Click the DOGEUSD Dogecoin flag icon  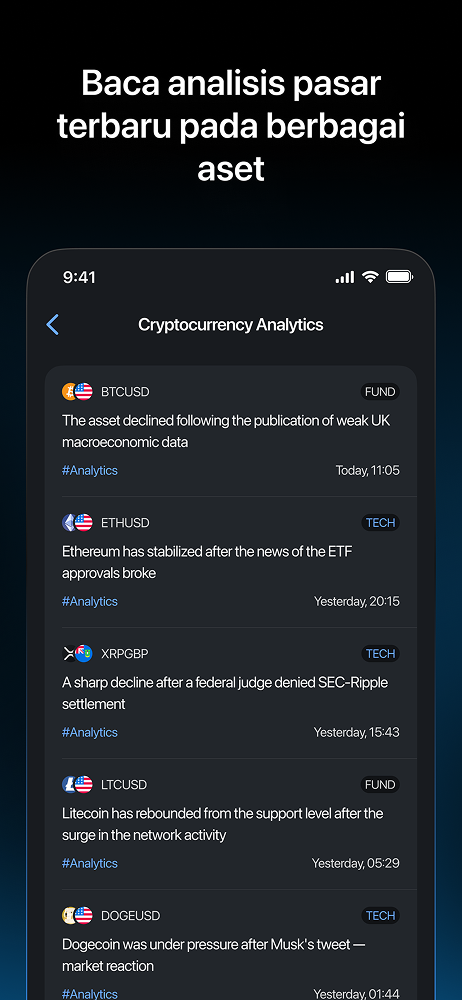click(77, 916)
